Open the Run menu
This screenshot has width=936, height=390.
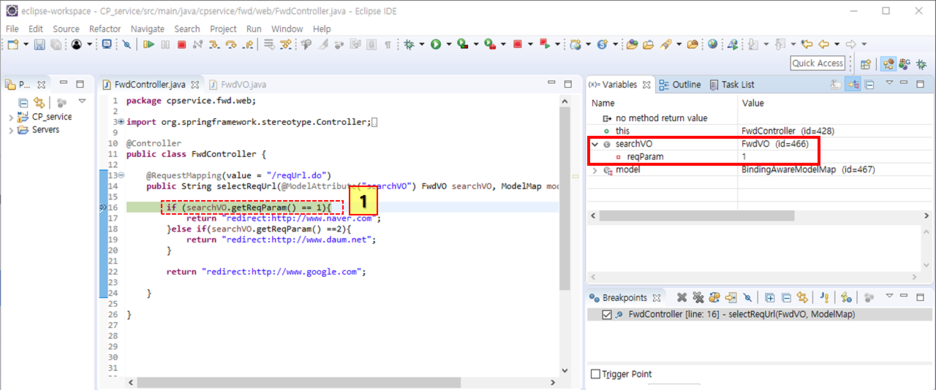tap(254, 29)
